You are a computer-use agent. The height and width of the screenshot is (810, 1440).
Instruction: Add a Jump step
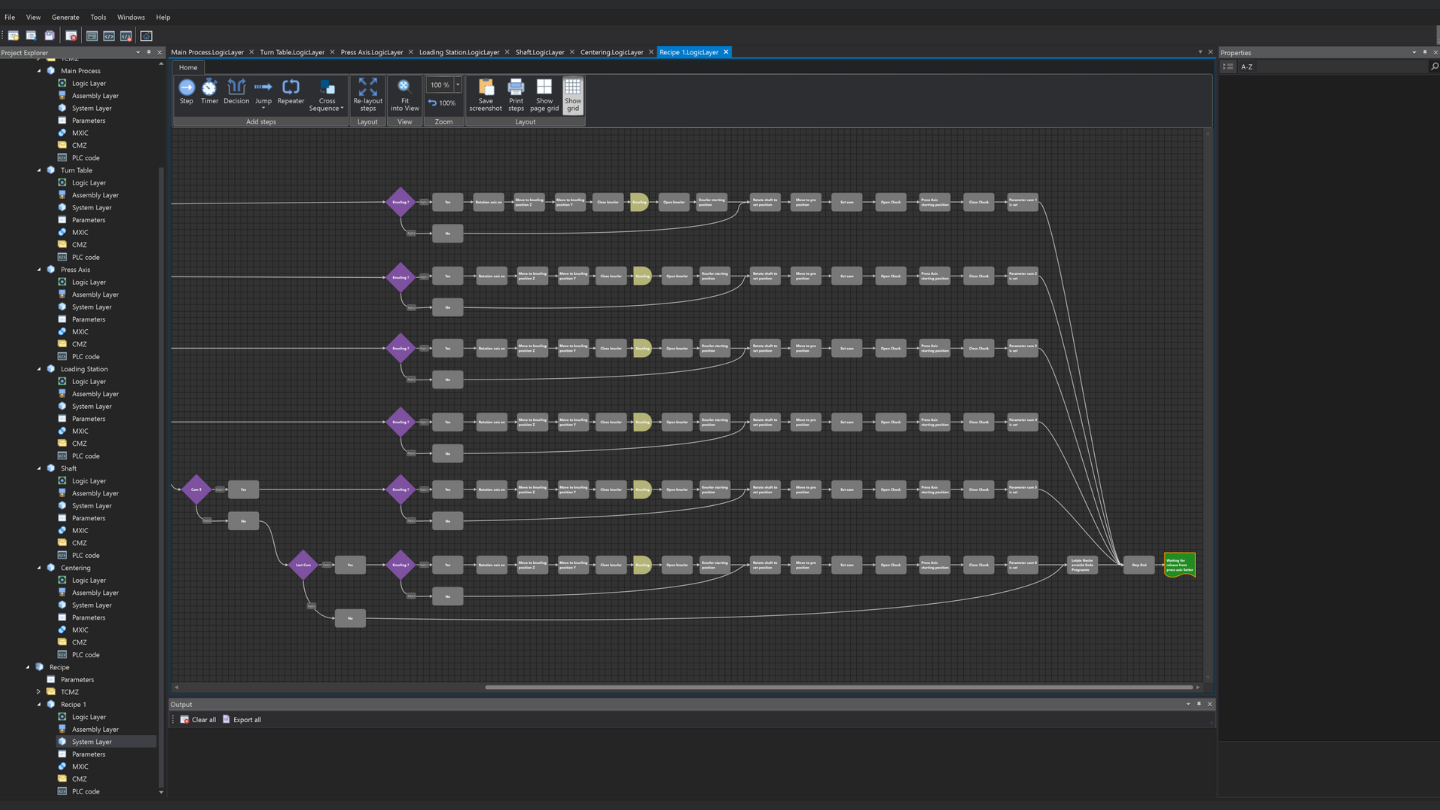click(x=263, y=93)
